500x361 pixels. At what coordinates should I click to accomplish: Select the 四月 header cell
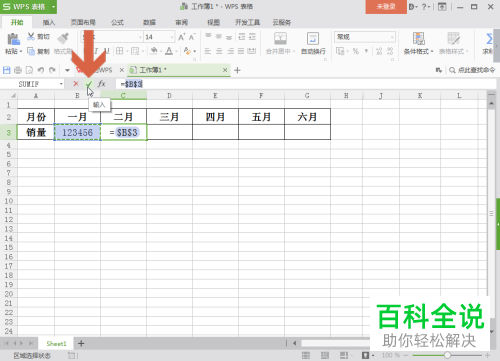[x=215, y=117]
